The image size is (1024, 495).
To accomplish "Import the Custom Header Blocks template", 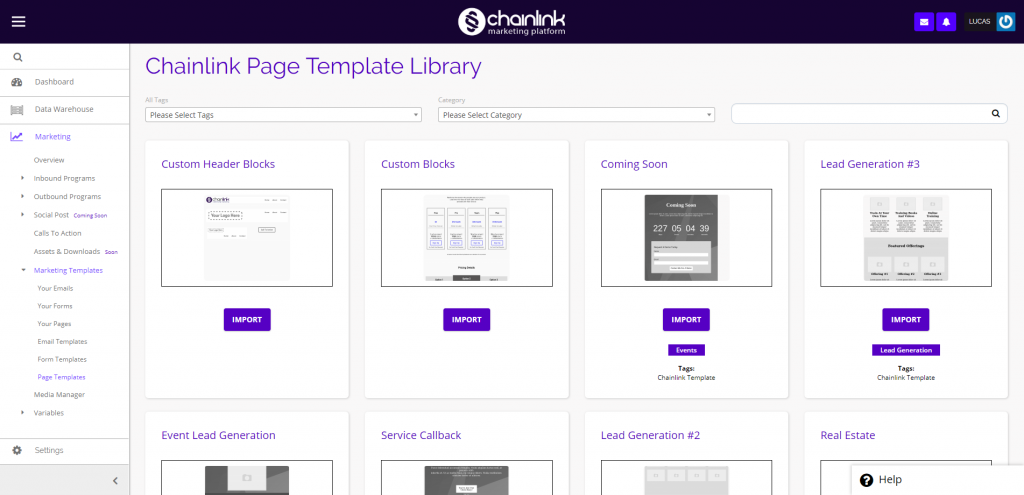I will coord(247,319).
